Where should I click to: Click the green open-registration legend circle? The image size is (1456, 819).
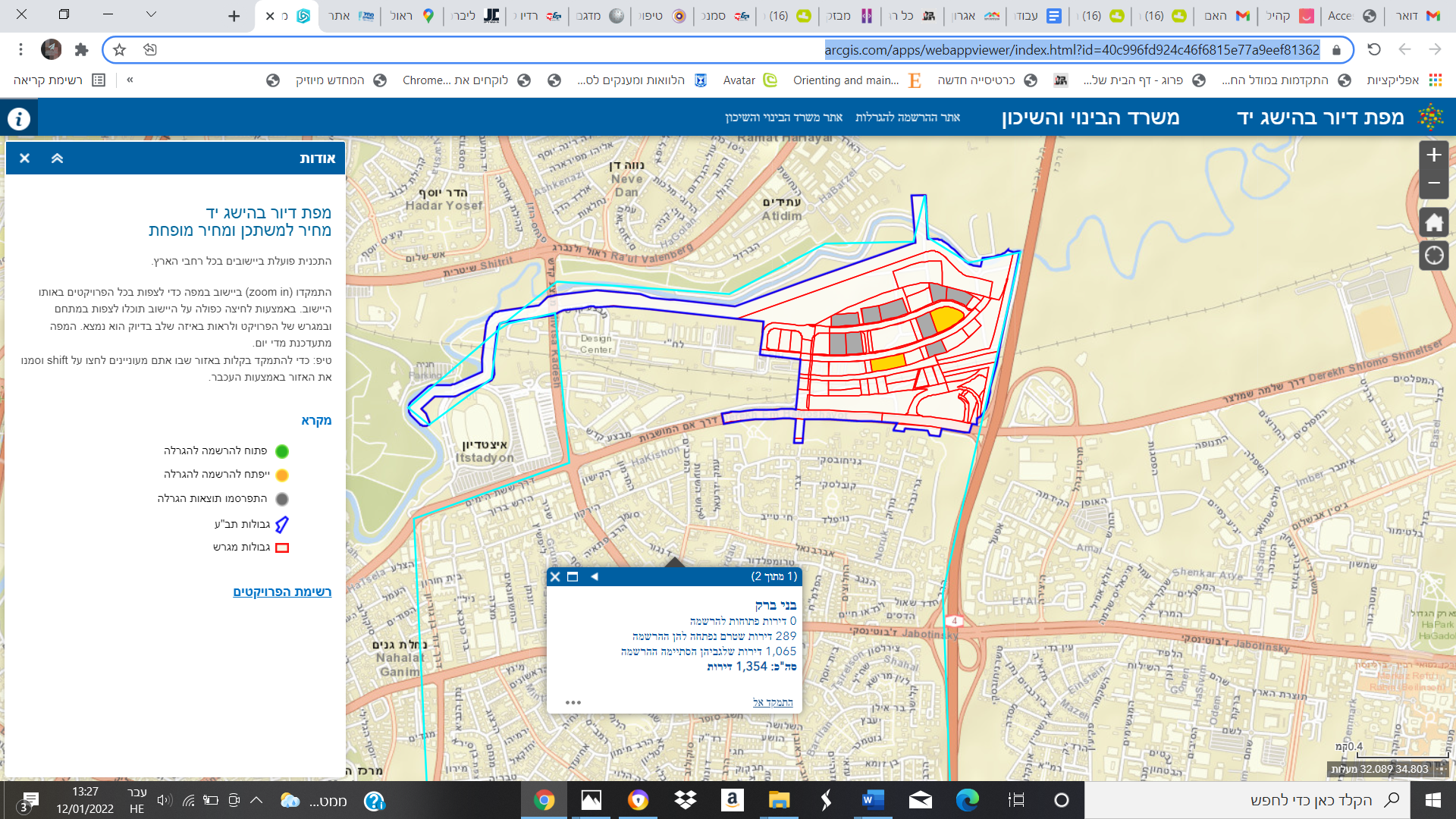click(x=282, y=451)
